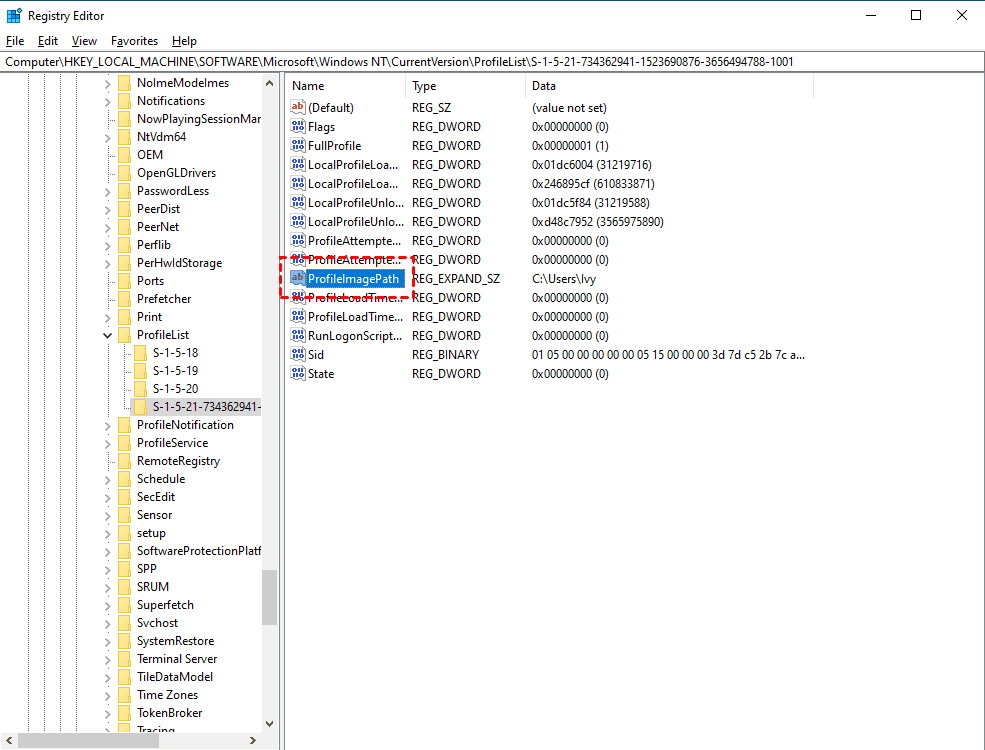Click the Time Zones folder icon

point(124,695)
